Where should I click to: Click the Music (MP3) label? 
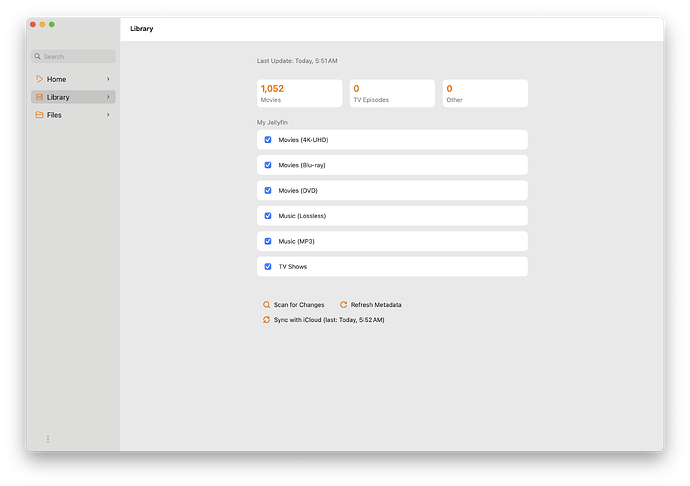coord(297,241)
